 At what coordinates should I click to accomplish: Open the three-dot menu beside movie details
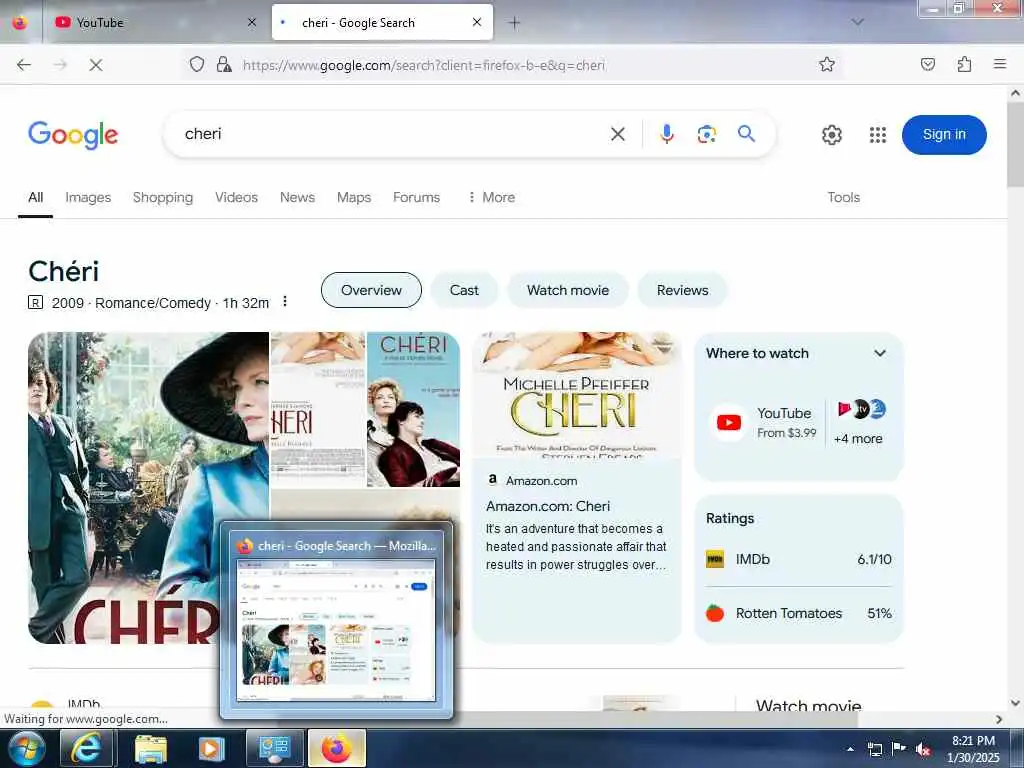(284, 301)
